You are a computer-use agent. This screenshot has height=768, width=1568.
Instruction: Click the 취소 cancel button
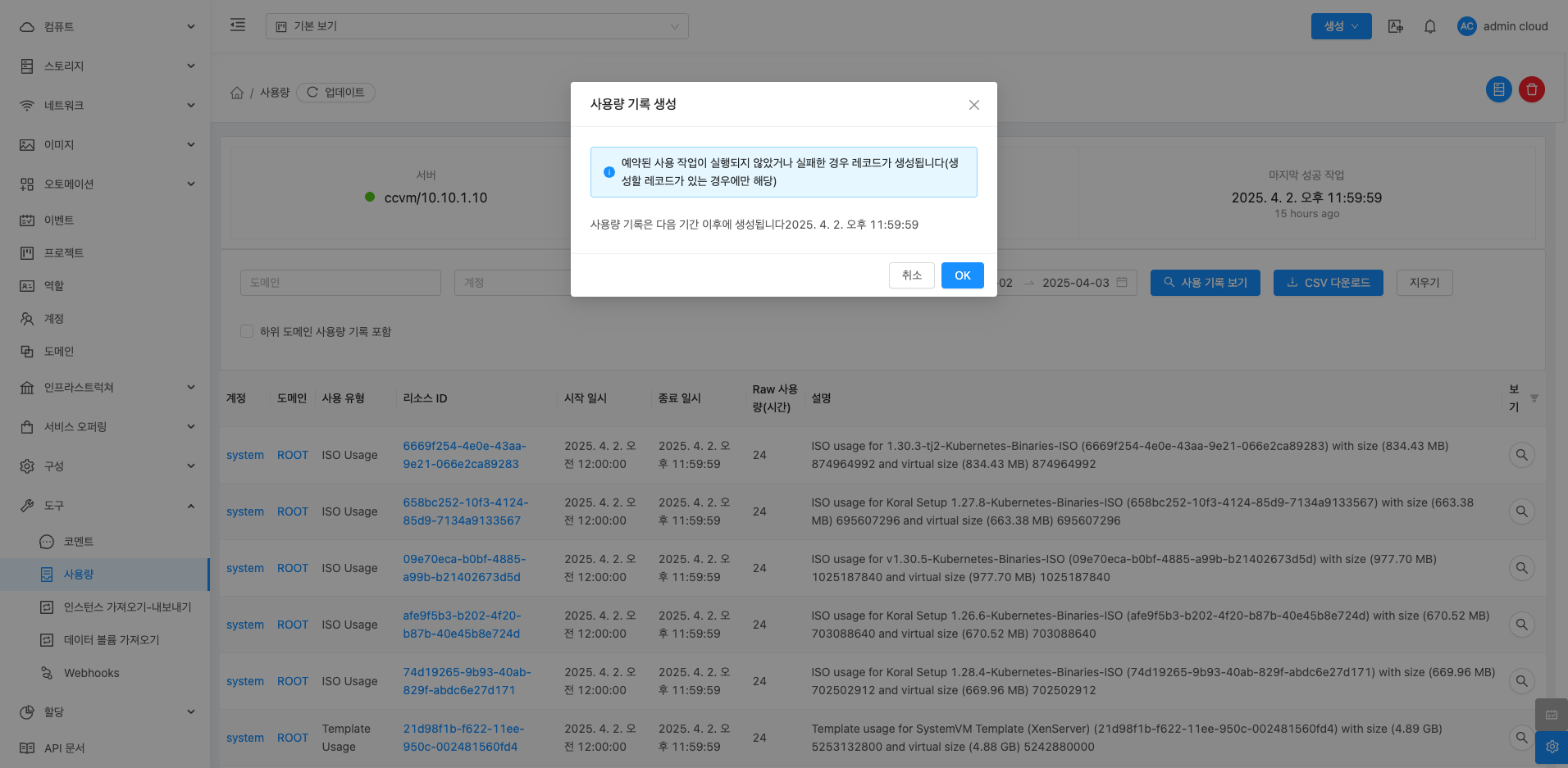tap(911, 275)
